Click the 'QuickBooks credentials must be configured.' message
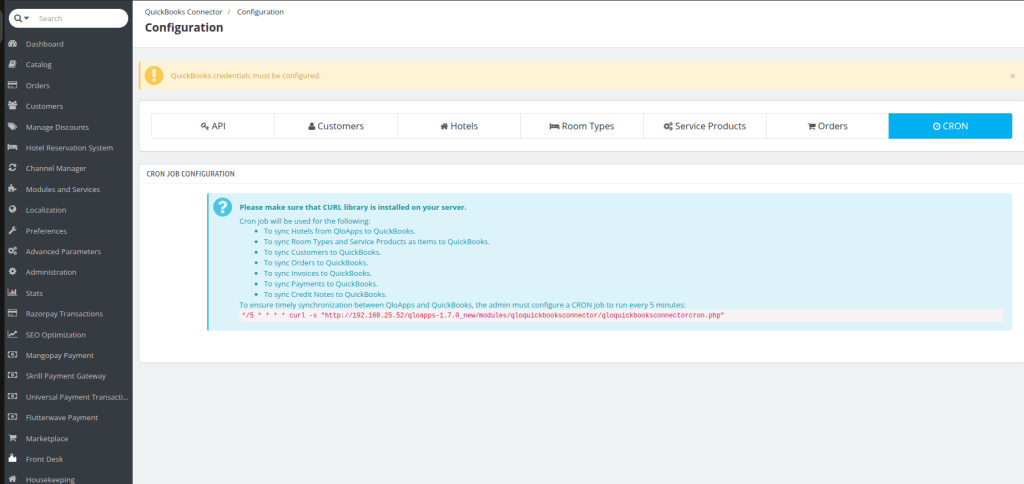The height and width of the screenshot is (484, 1024). coord(246,76)
